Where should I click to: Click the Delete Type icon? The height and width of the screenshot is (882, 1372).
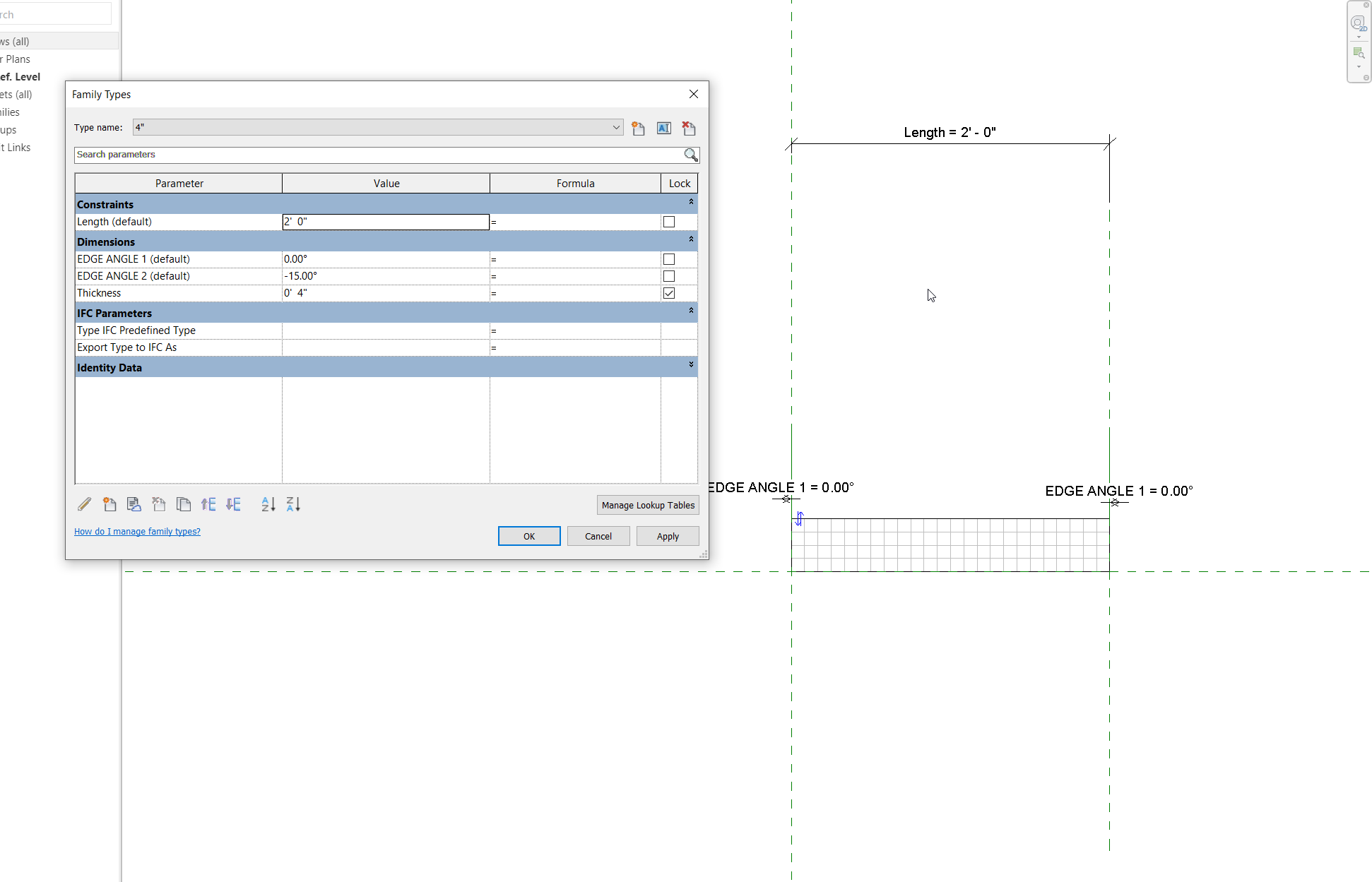[689, 128]
